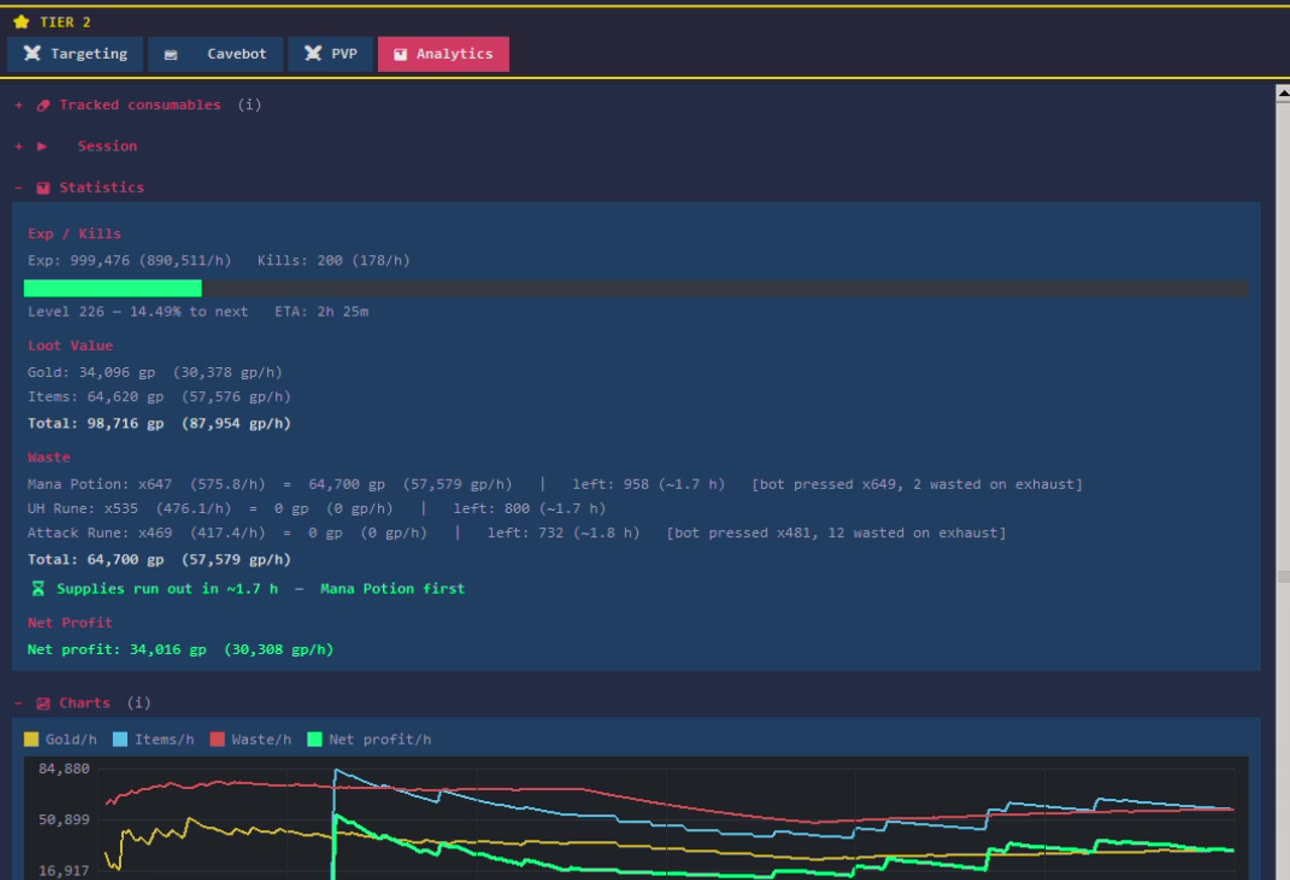
Task: Click the Net profit/h legend label
Action: pos(380,740)
